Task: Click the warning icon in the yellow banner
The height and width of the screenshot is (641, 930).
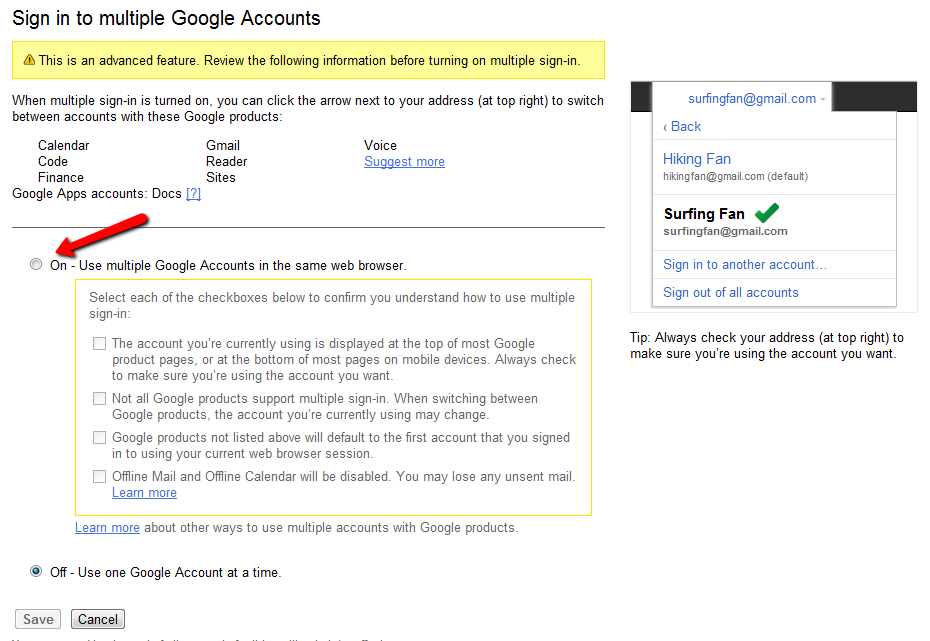Action: pyautogui.click(x=29, y=60)
